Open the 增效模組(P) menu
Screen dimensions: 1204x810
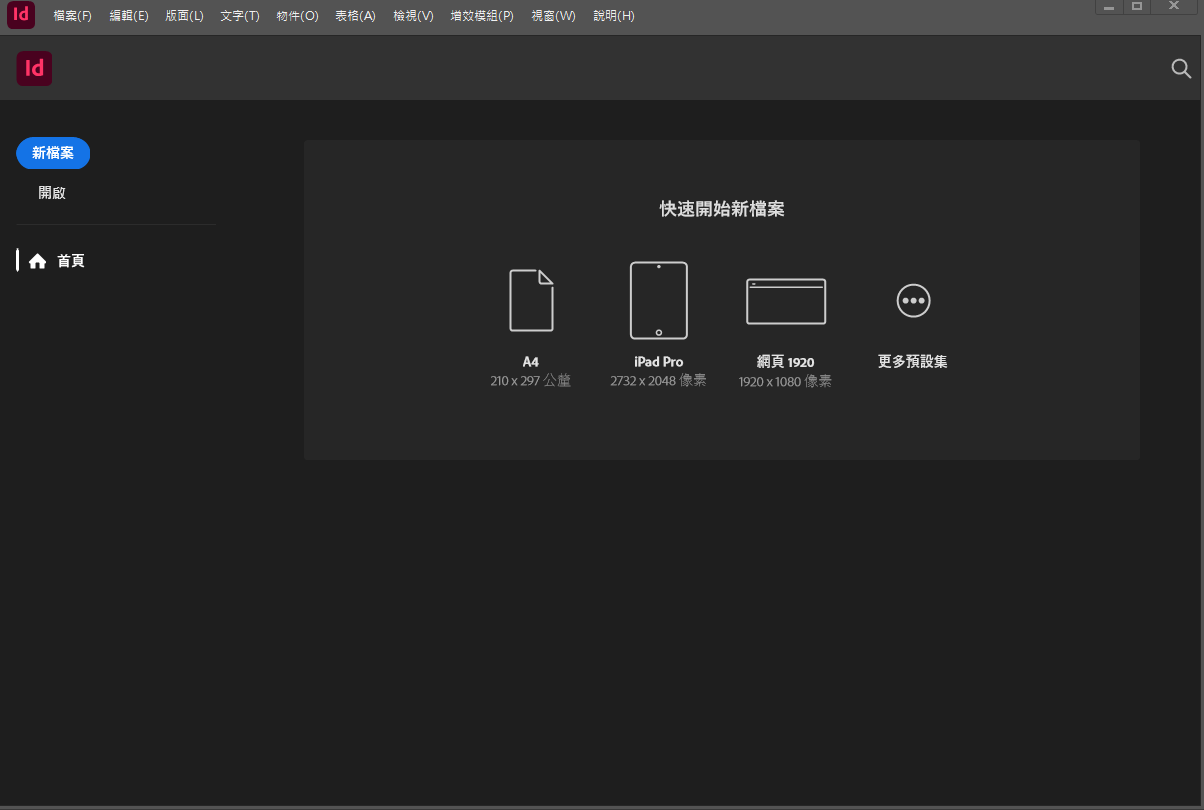coord(482,16)
